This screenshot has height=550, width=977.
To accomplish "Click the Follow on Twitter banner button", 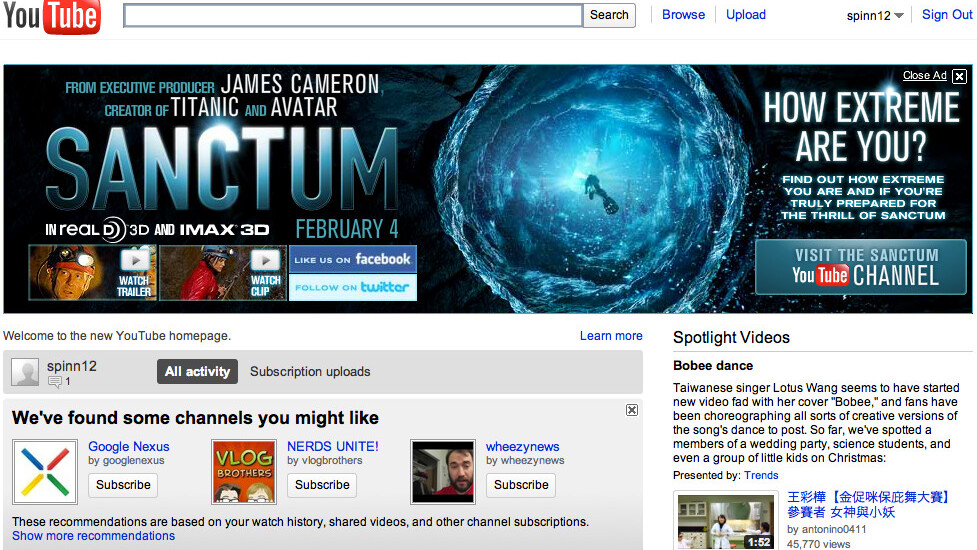I will [x=352, y=287].
